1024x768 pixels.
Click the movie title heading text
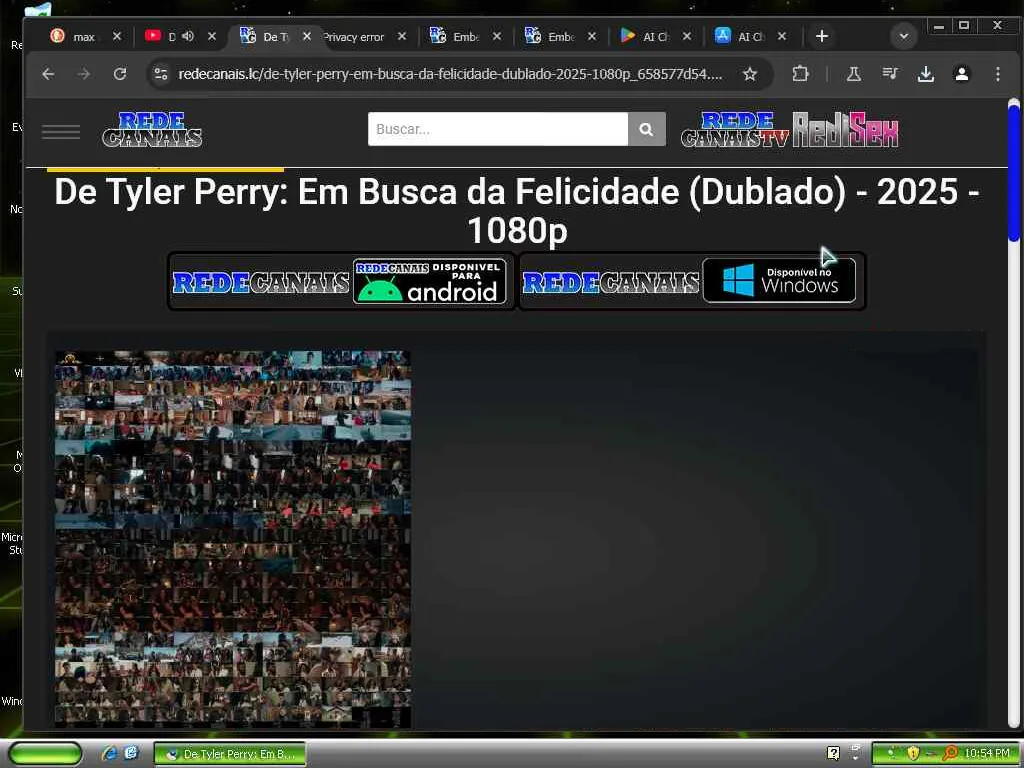pyautogui.click(x=517, y=210)
